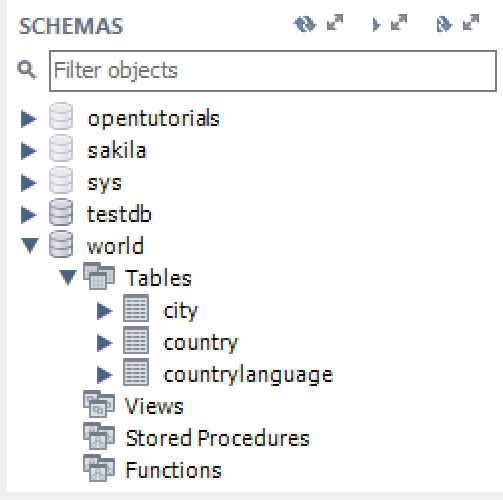The image size is (503, 500).
Task: Expand the testdb schema arrow
Action: (28, 214)
